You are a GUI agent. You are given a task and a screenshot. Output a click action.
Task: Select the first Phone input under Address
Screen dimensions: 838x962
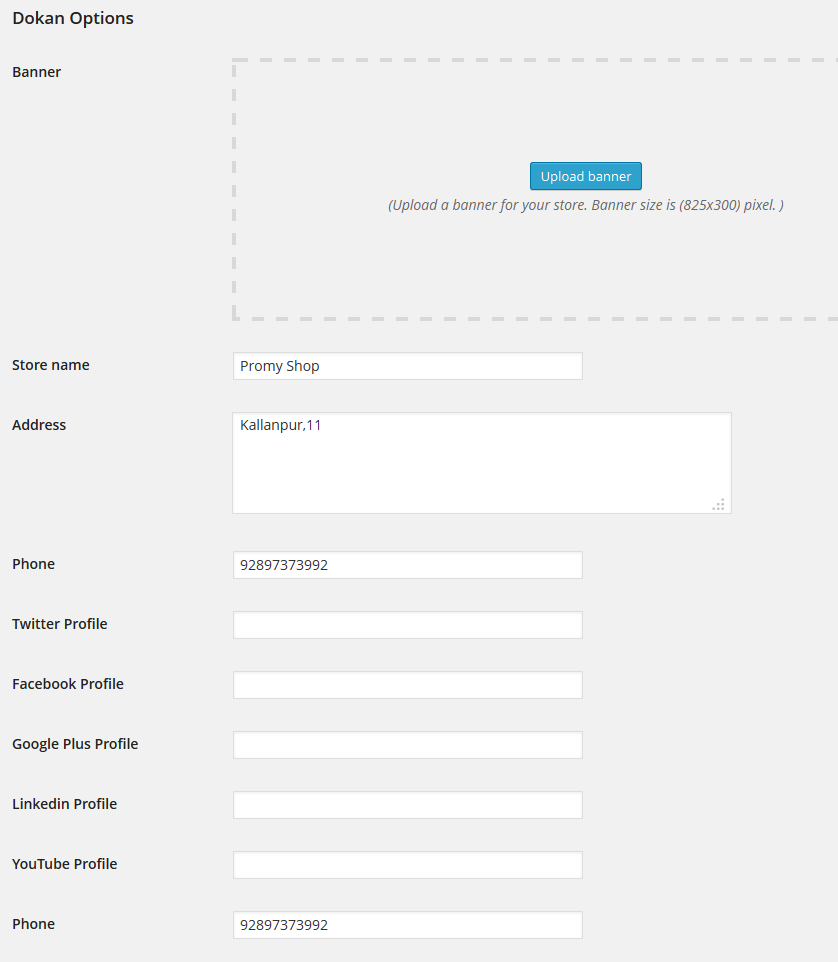coord(407,564)
